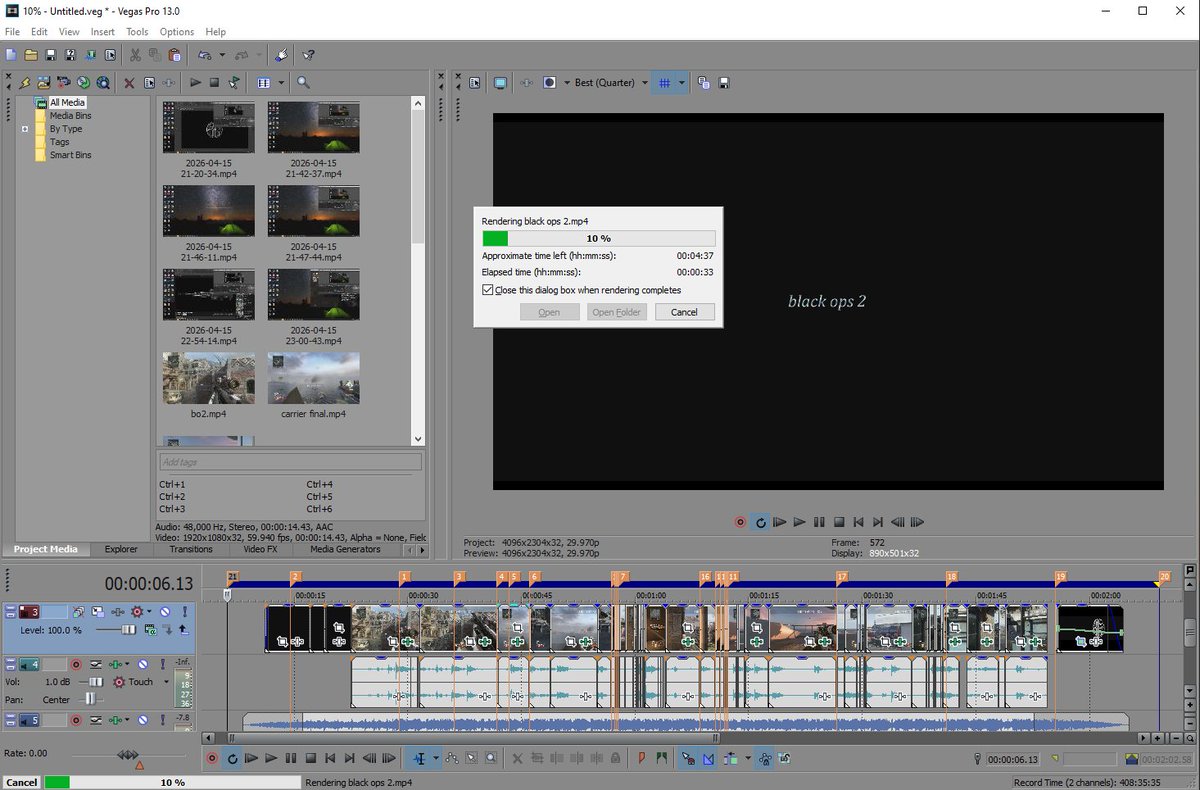1200x790 pixels.
Task: Click the Make Compositing Child icon on track 3
Action: click(x=167, y=630)
